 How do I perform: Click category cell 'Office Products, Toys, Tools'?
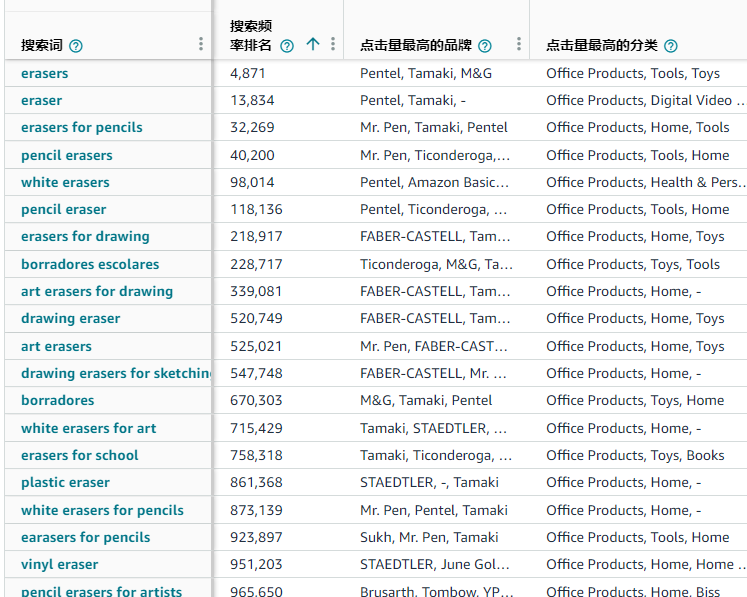tap(633, 264)
